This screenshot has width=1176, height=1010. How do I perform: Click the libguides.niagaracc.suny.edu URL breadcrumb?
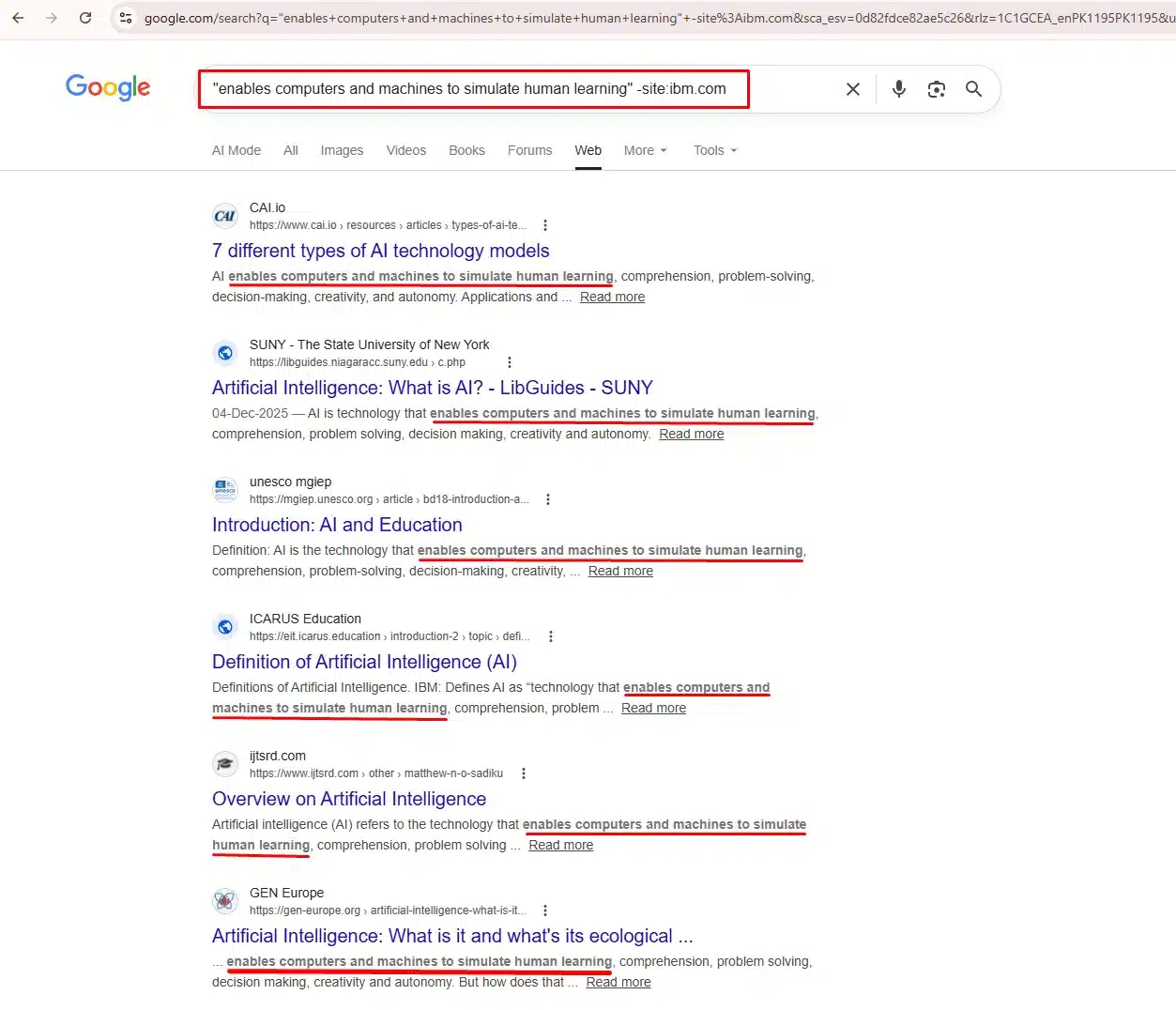point(358,362)
